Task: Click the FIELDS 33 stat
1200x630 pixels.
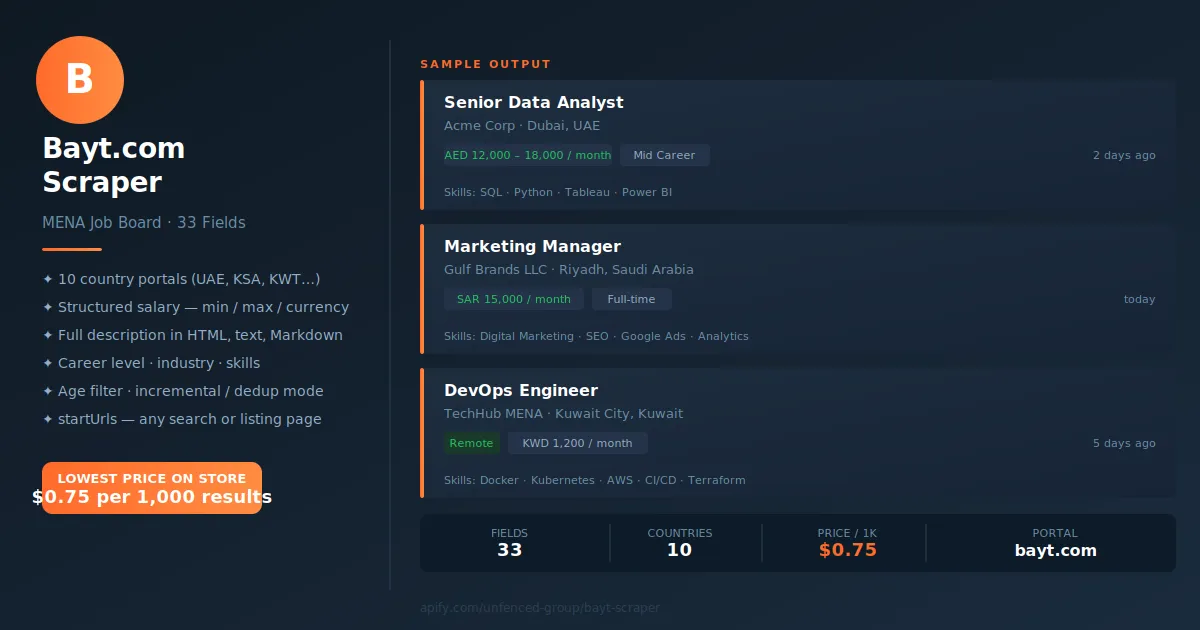Action: [510, 543]
